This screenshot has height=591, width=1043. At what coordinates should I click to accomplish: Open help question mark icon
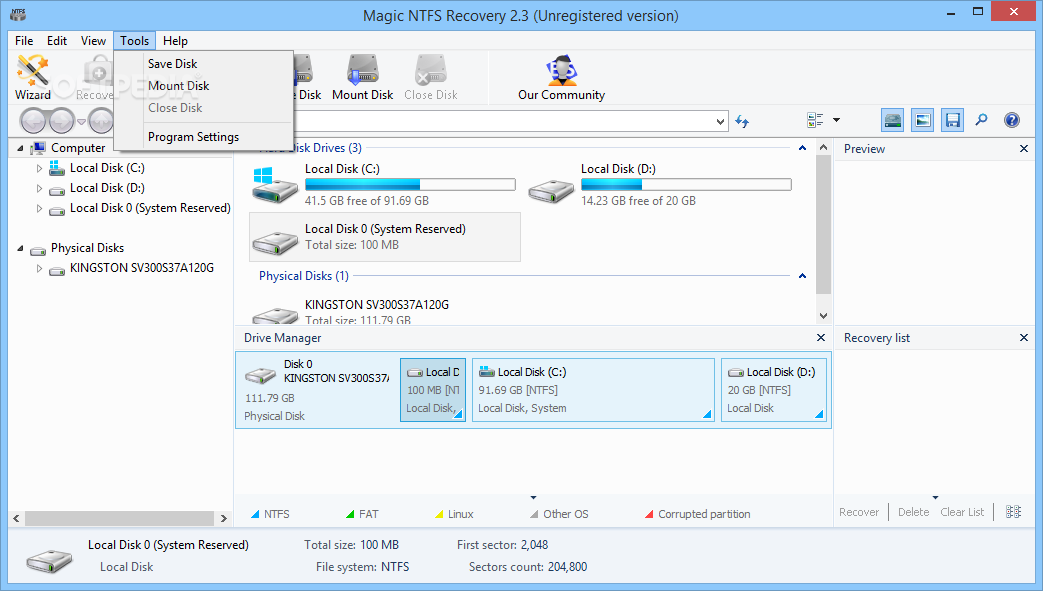1012,120
